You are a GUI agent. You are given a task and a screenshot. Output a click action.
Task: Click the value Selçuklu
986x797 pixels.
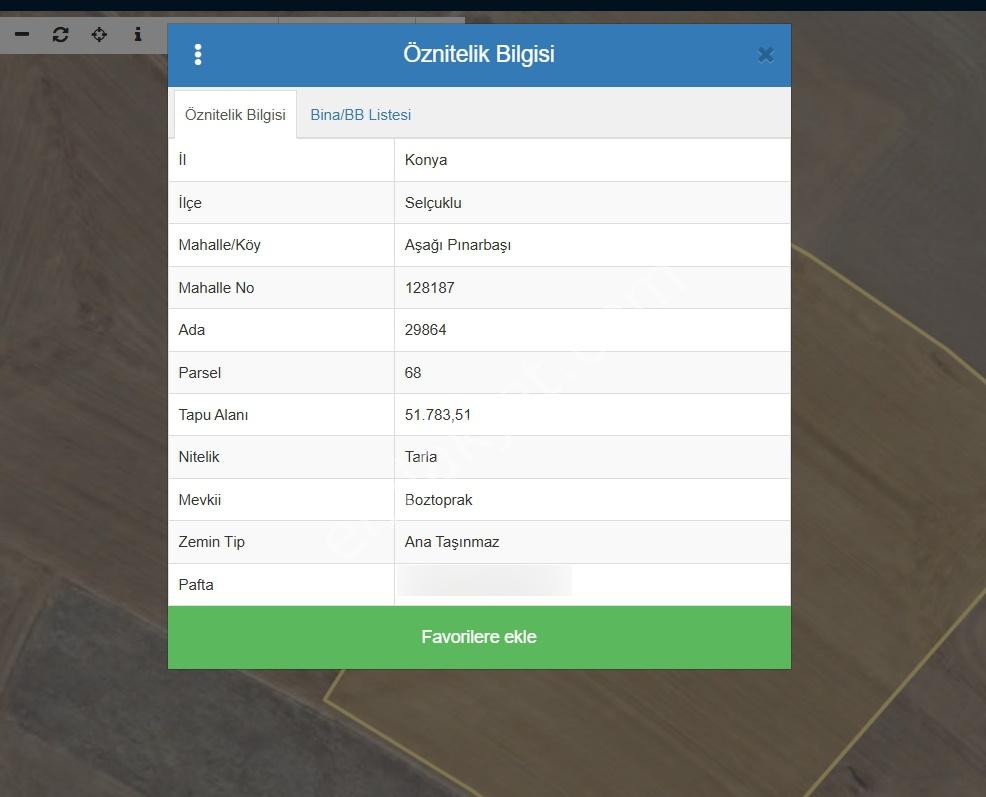point(433,203)
